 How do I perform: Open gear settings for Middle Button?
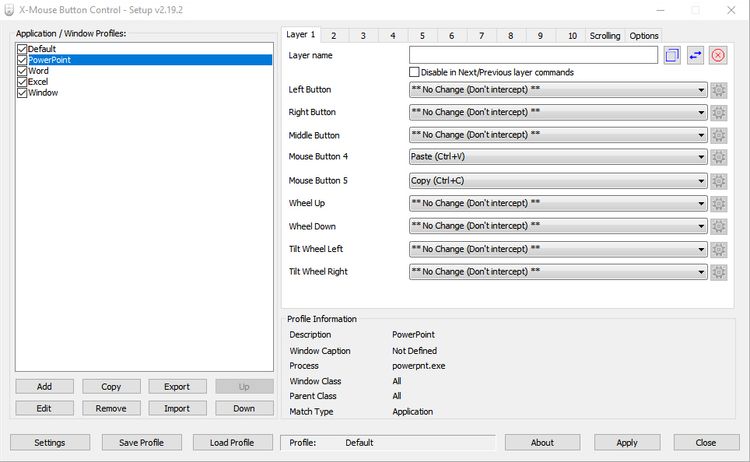(x=718, y=135)
